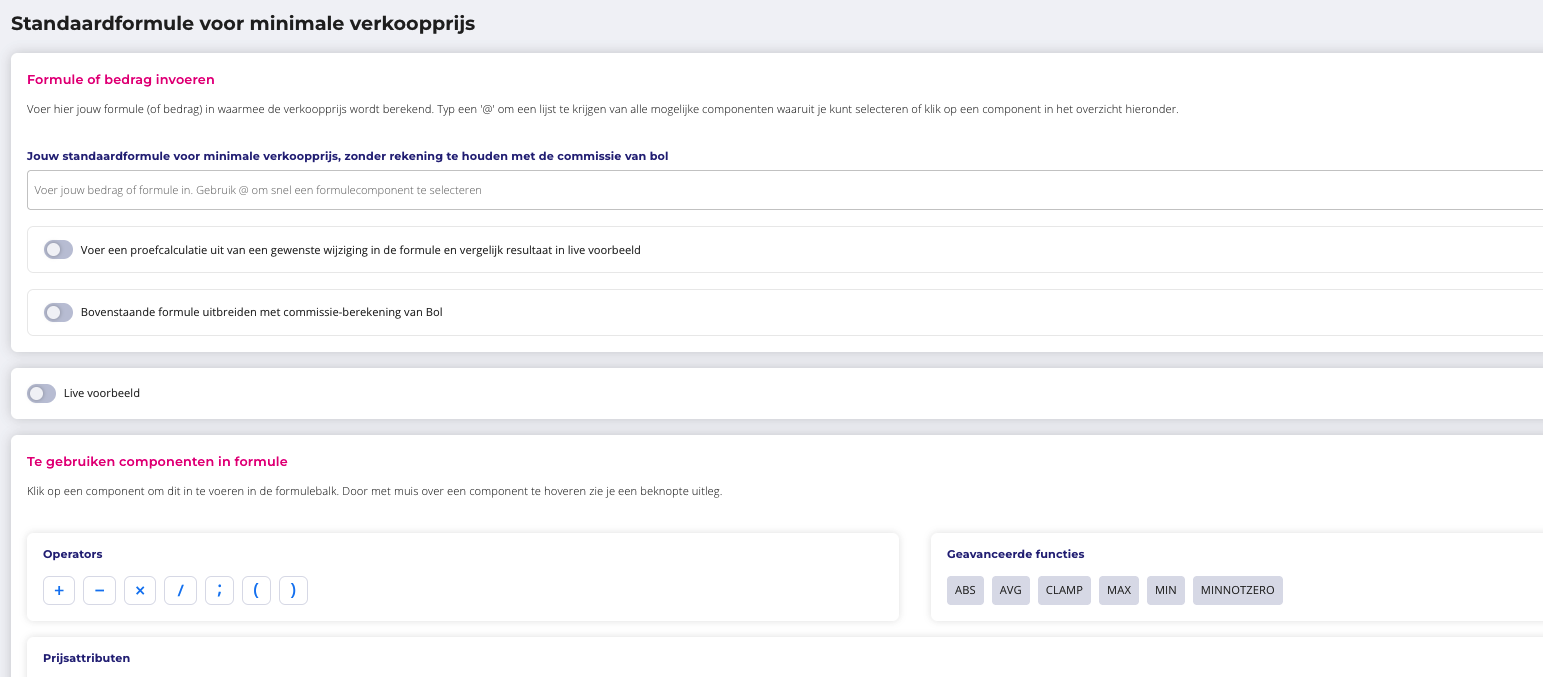This screenshot has height=677, width=1543.
Task: Click the Geavanceerde functies panel title
Action: coord(1015,554)
